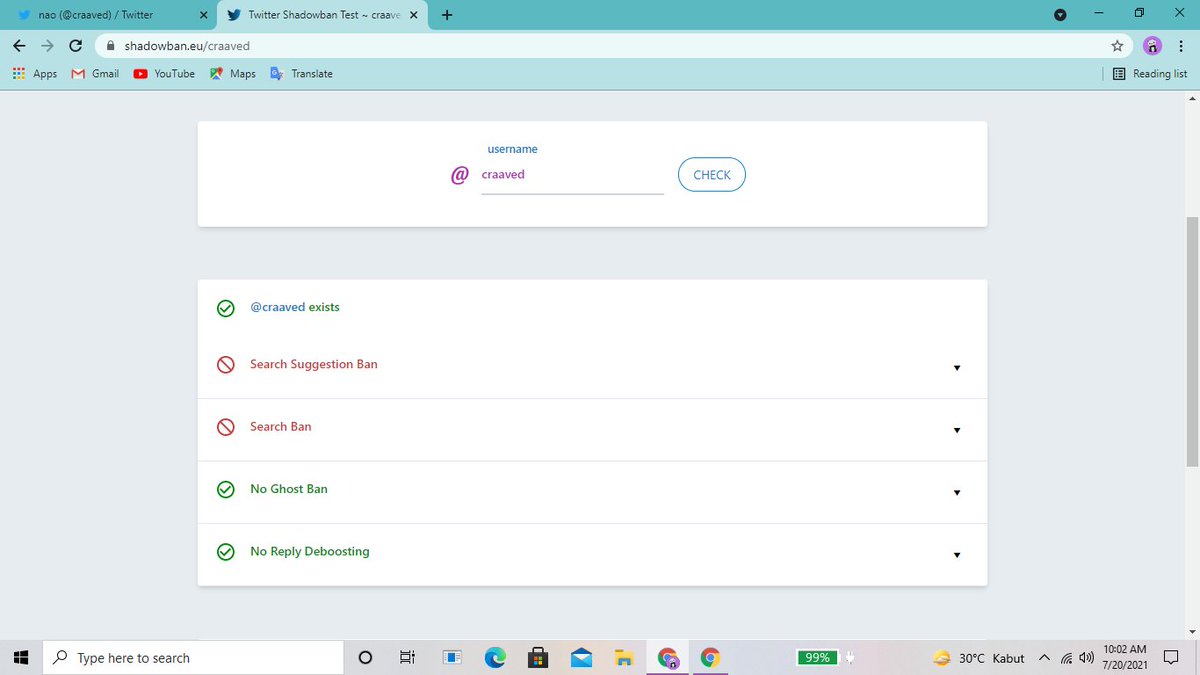
Task: Click the Search Ban label
Action: (281, 426)
